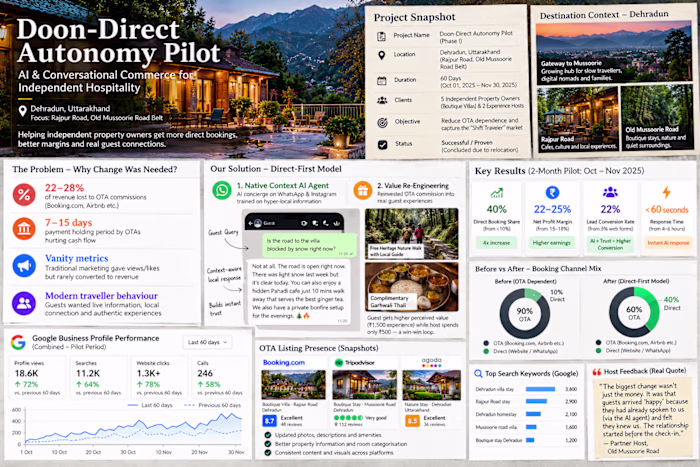The height and width of the screenshot is (467, 700).
Task: Click the location pin icon beside Dehradun, Uttarakhand
Action: point(22,111)
